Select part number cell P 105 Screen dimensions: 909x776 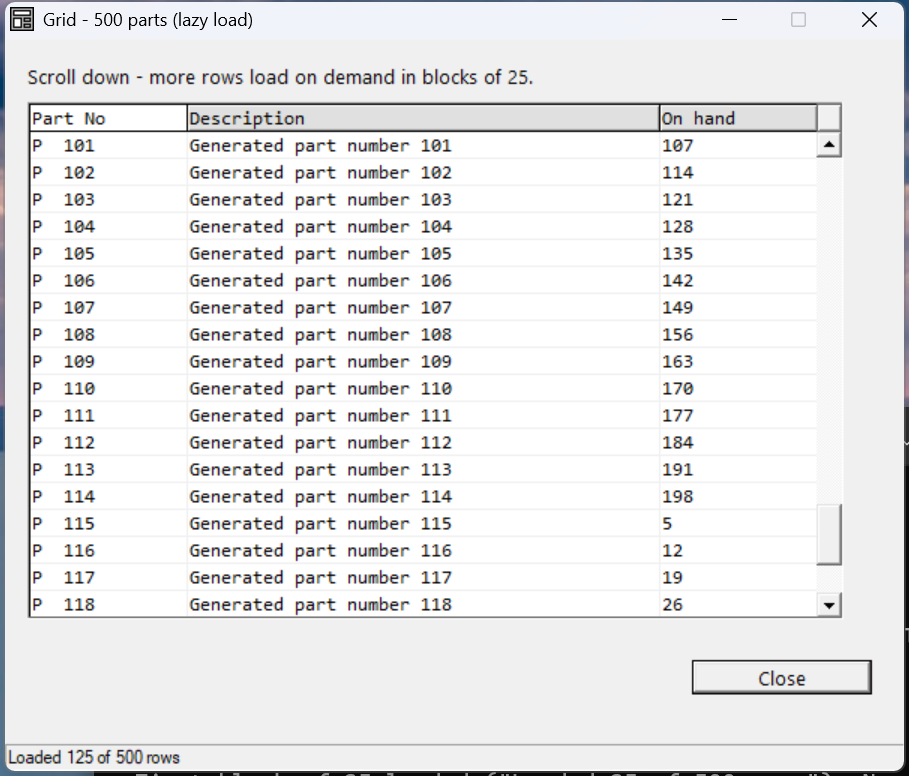point(108,253)
